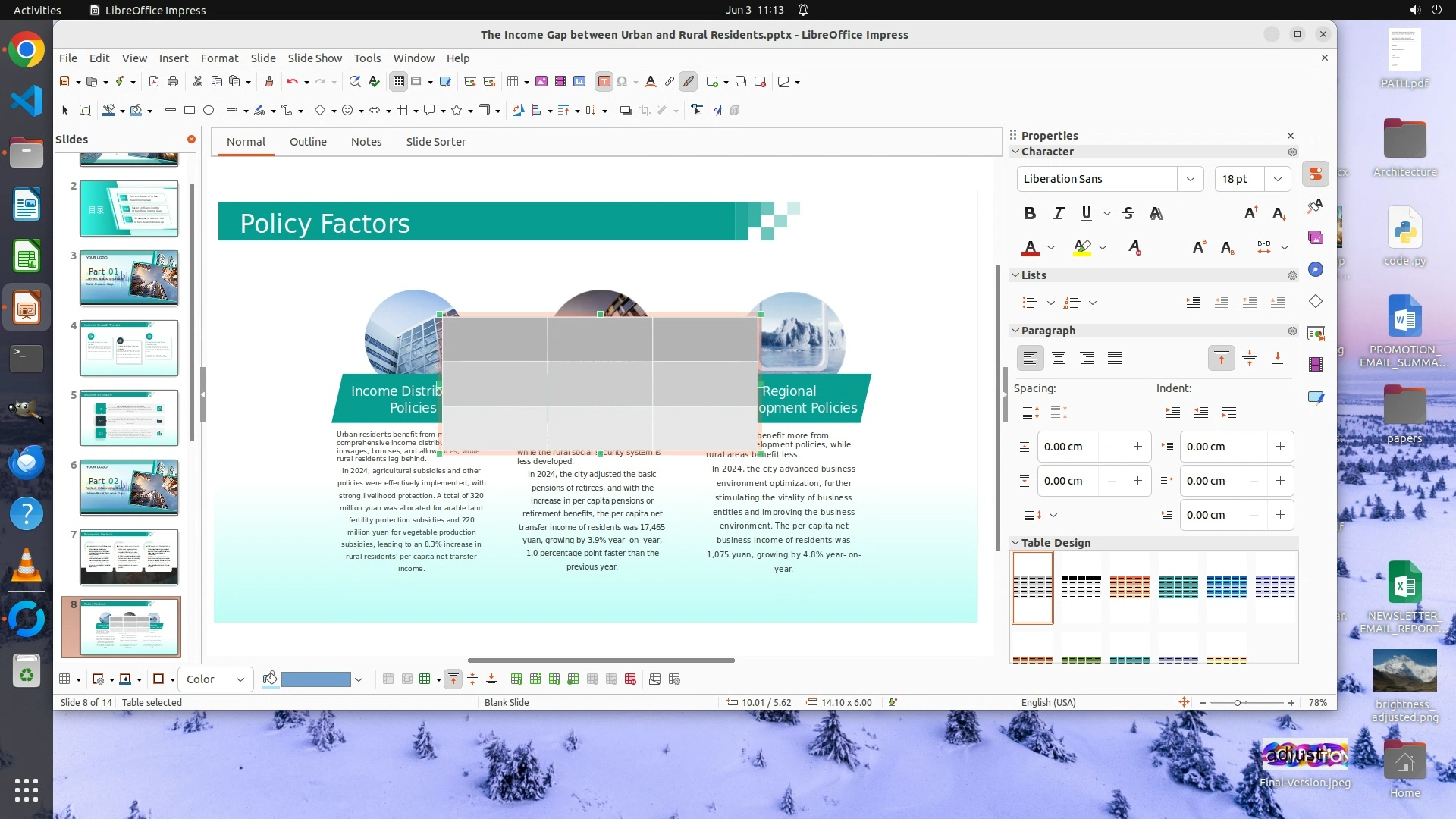Open the Liberation Sans font dropdown

tap(1190, 179)
